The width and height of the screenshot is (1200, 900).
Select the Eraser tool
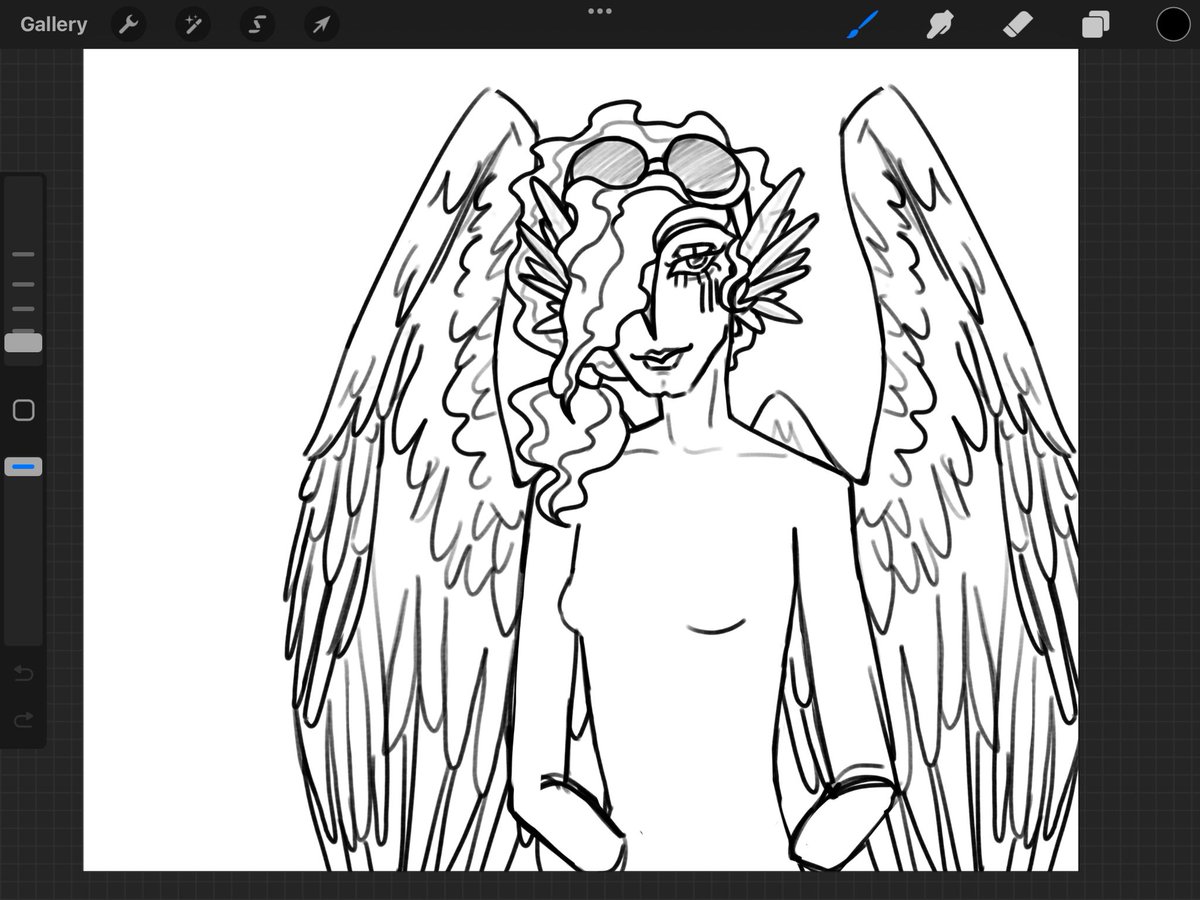(x=1017, y=24)
